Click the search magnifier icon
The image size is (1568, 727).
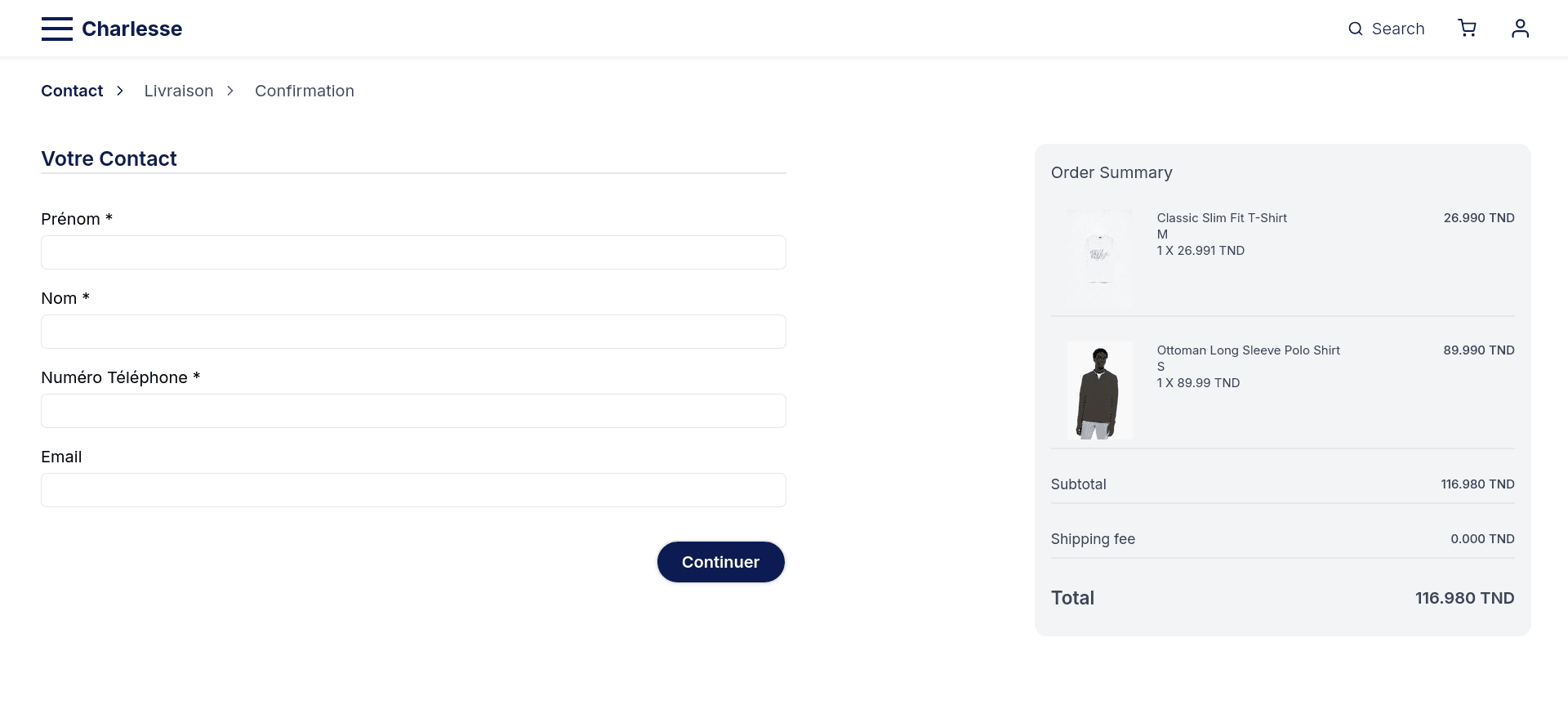(1356, 29)
